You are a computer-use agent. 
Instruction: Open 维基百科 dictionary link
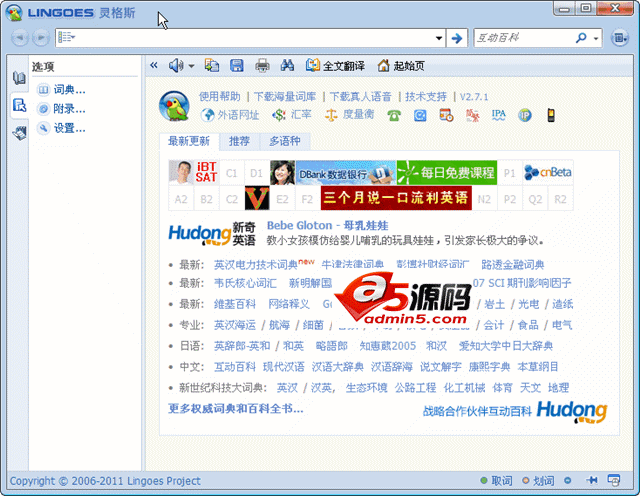point(235,304)
